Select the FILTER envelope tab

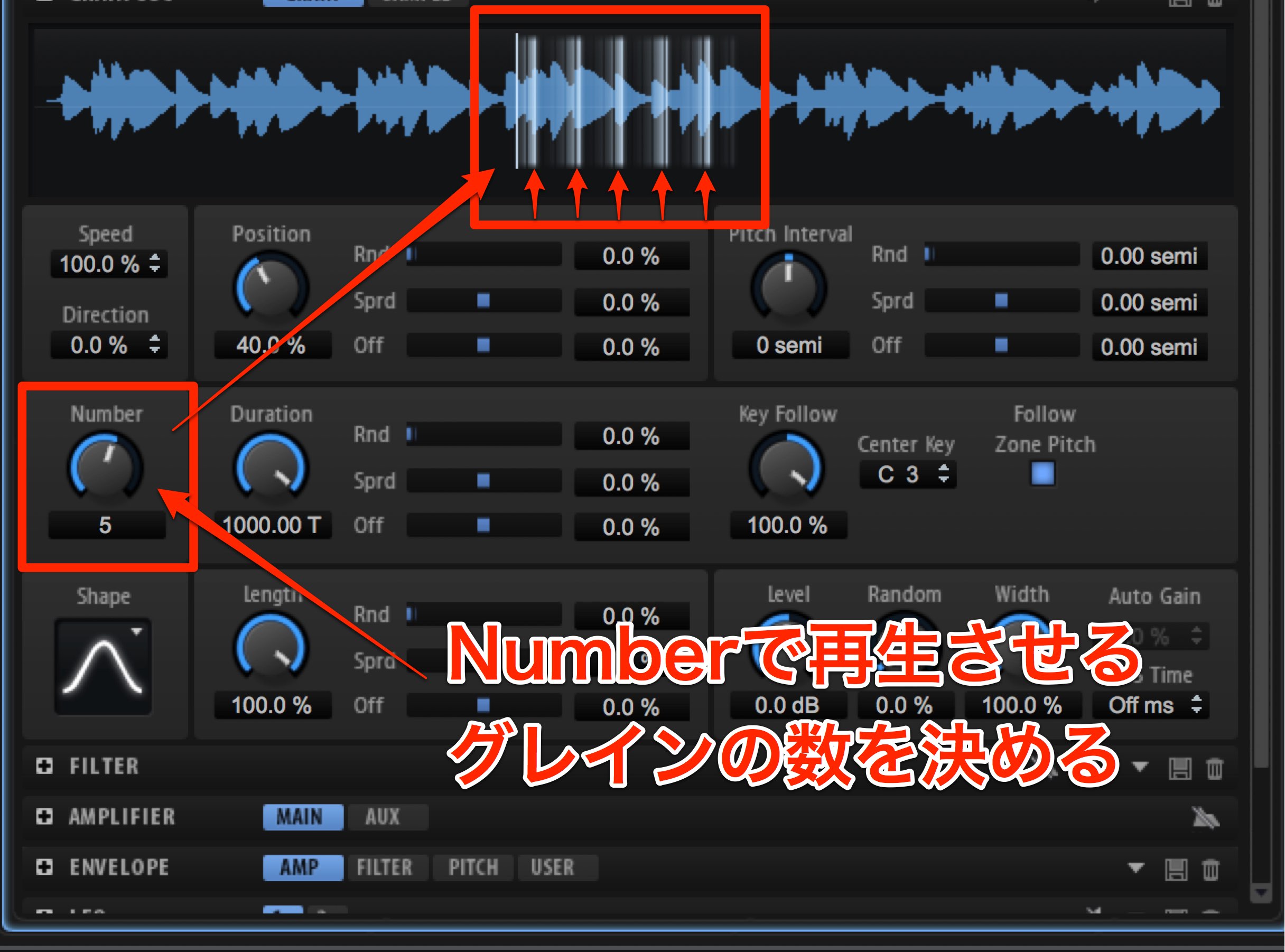point(387,867)
